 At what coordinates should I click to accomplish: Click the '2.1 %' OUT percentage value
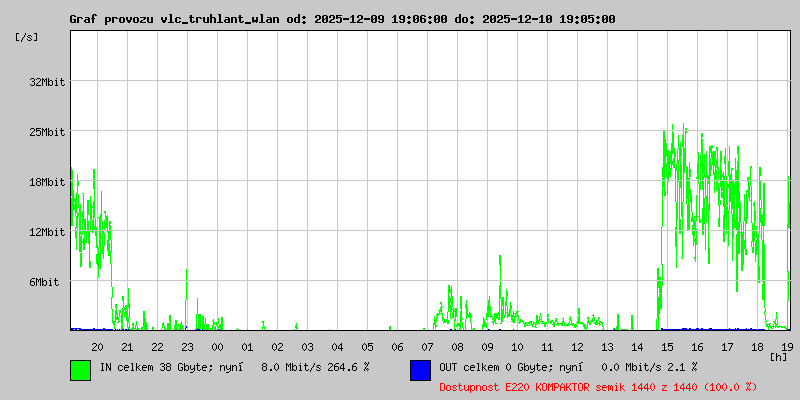click(681, 367)
